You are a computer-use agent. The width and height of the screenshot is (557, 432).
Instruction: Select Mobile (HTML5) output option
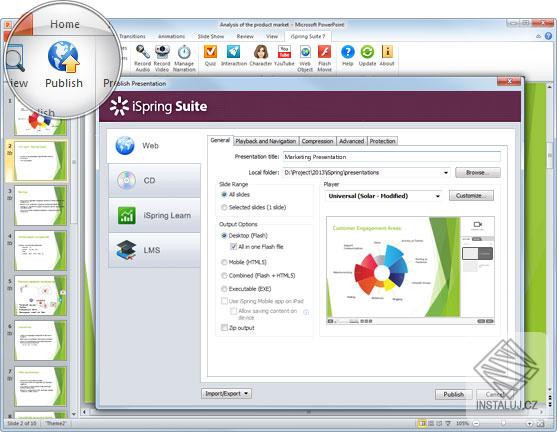coord(224,262)
